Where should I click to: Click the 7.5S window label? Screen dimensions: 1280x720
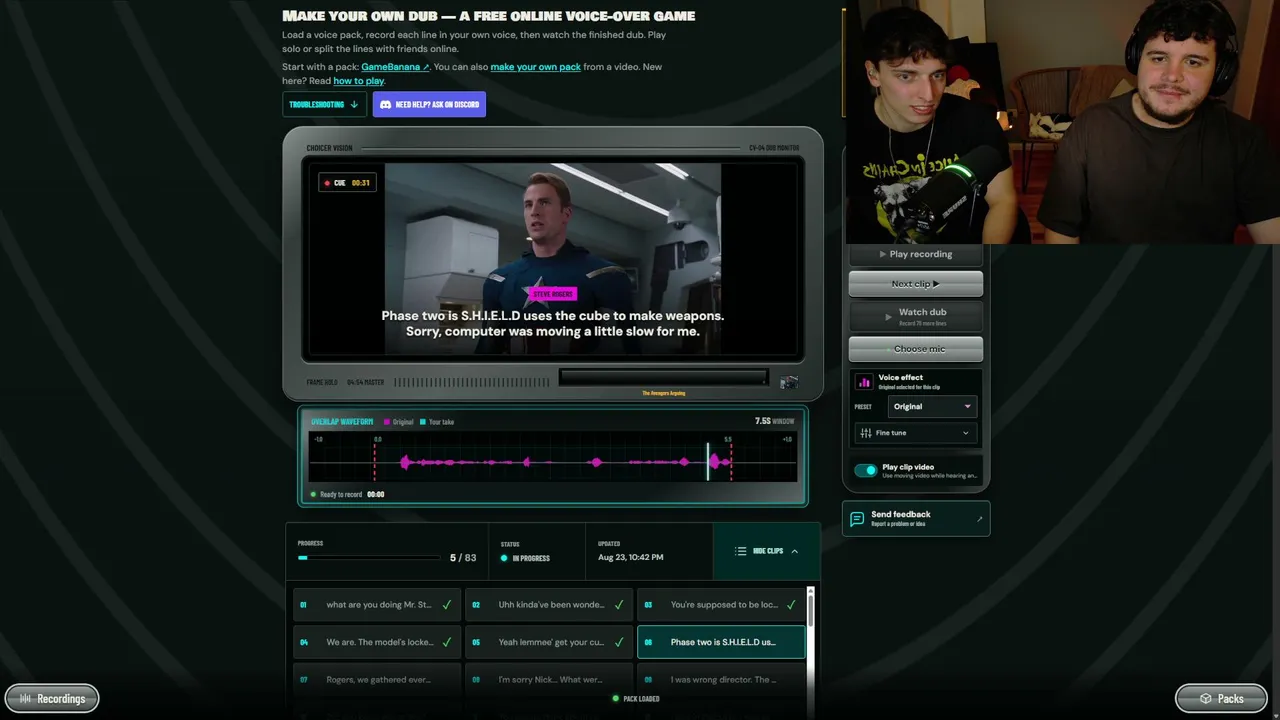776,421
